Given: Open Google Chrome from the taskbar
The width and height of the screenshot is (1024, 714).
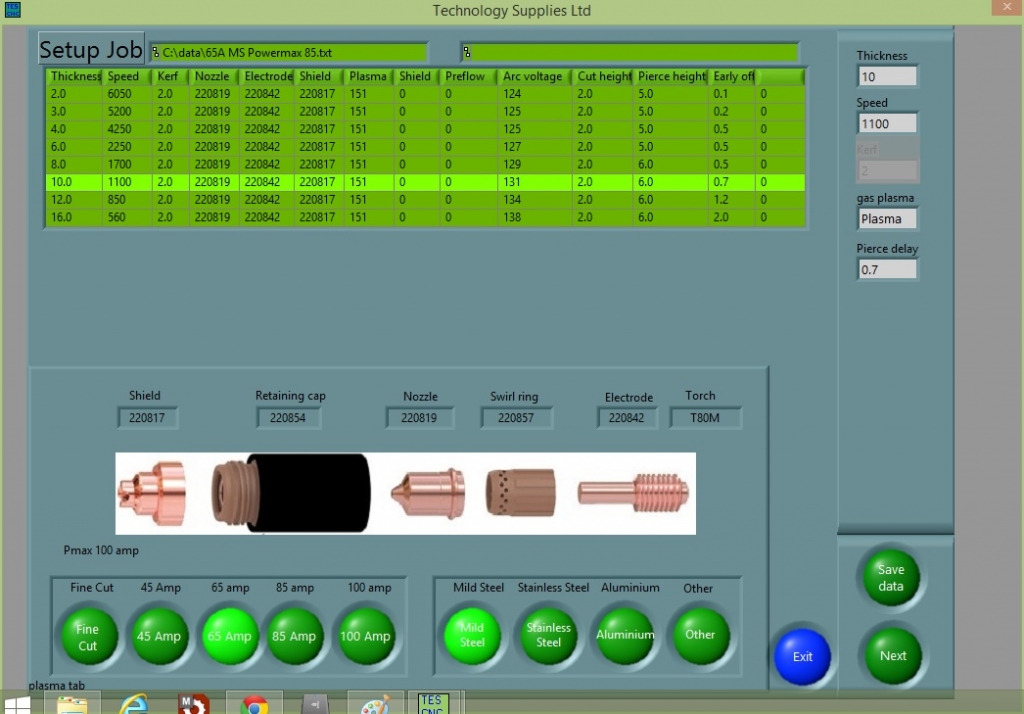Looking at the screenshot, I should coord(254,704).
